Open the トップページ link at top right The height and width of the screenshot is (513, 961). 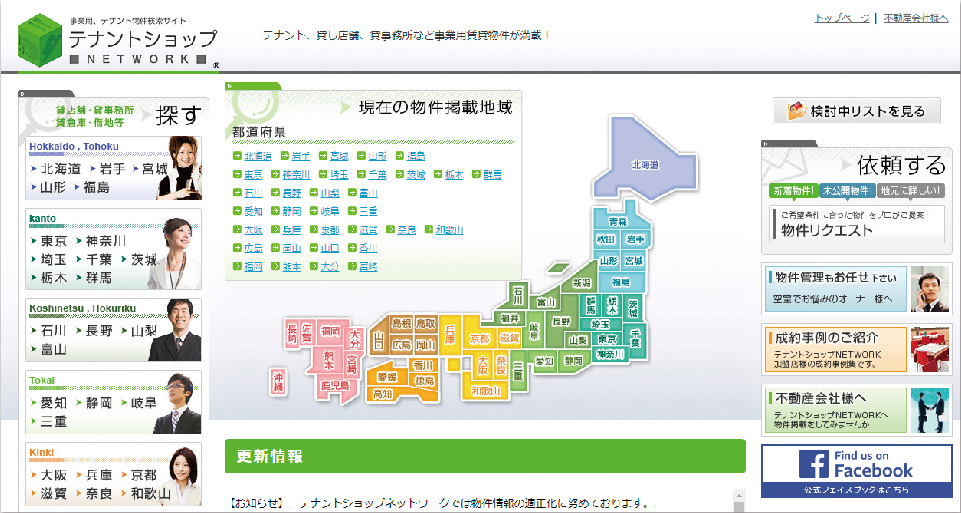coord(841,19)
